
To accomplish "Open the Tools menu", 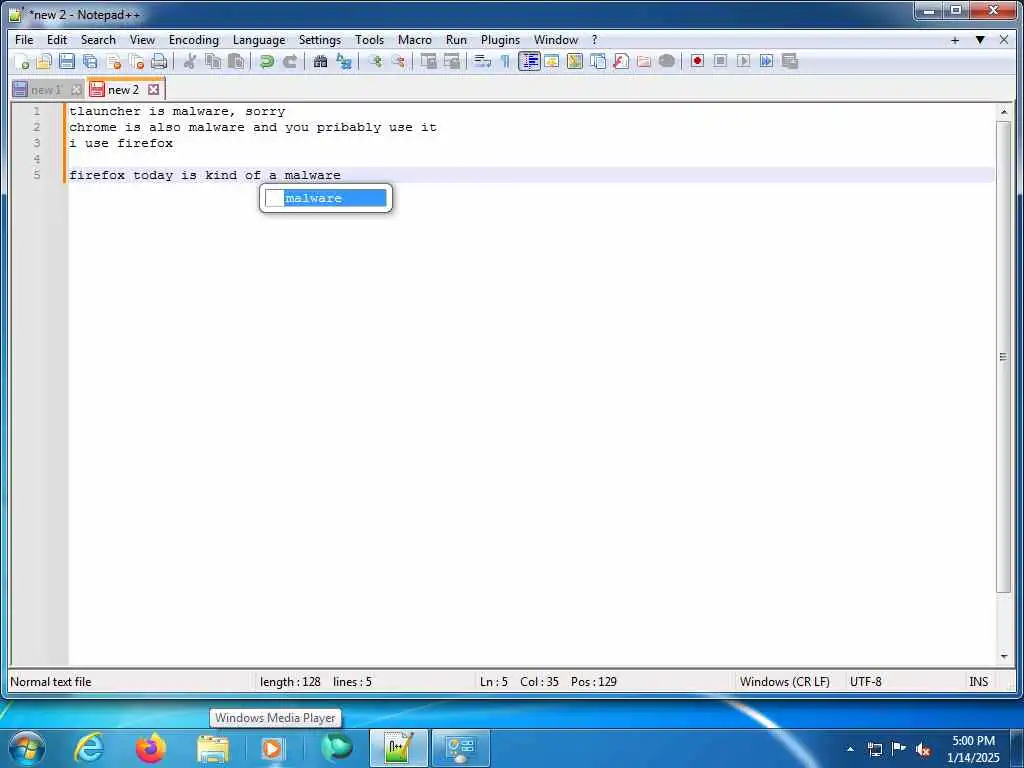I will tap(369, 40).
